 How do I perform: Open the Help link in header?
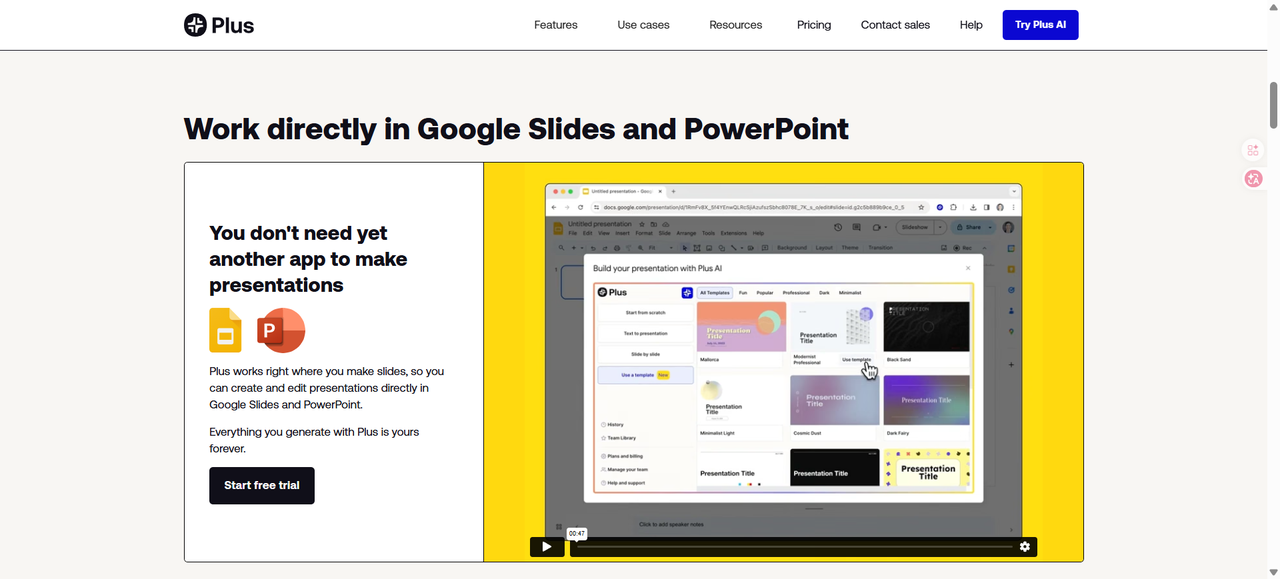(971, 25)
